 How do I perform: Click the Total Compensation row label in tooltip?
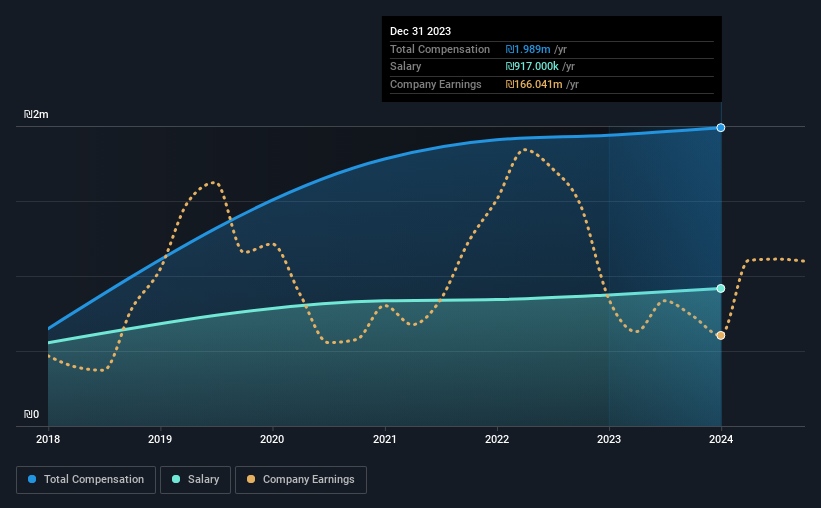(x=440, y=49)
